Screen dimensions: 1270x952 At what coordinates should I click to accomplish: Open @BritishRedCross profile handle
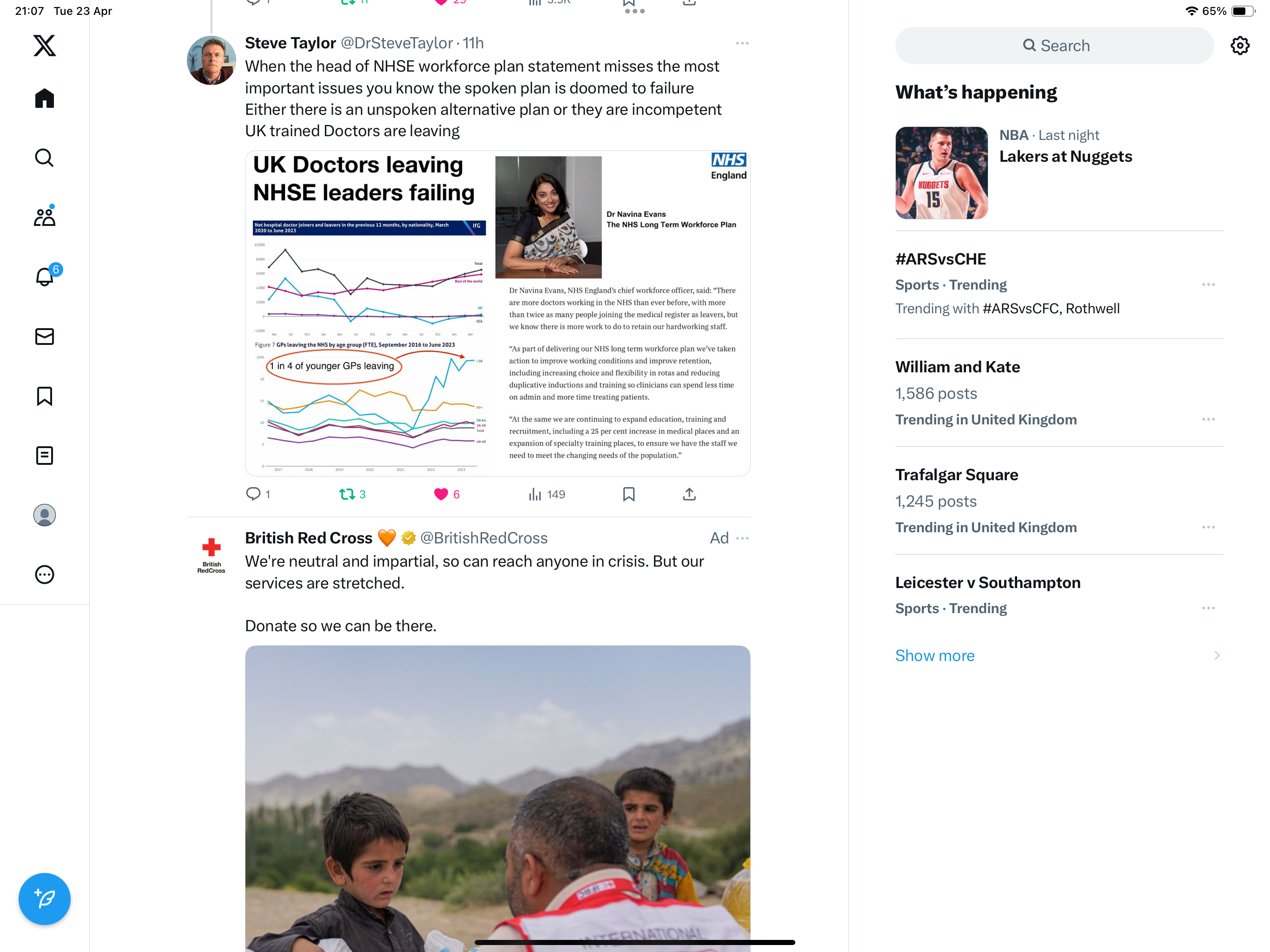(x=483, y=538)
